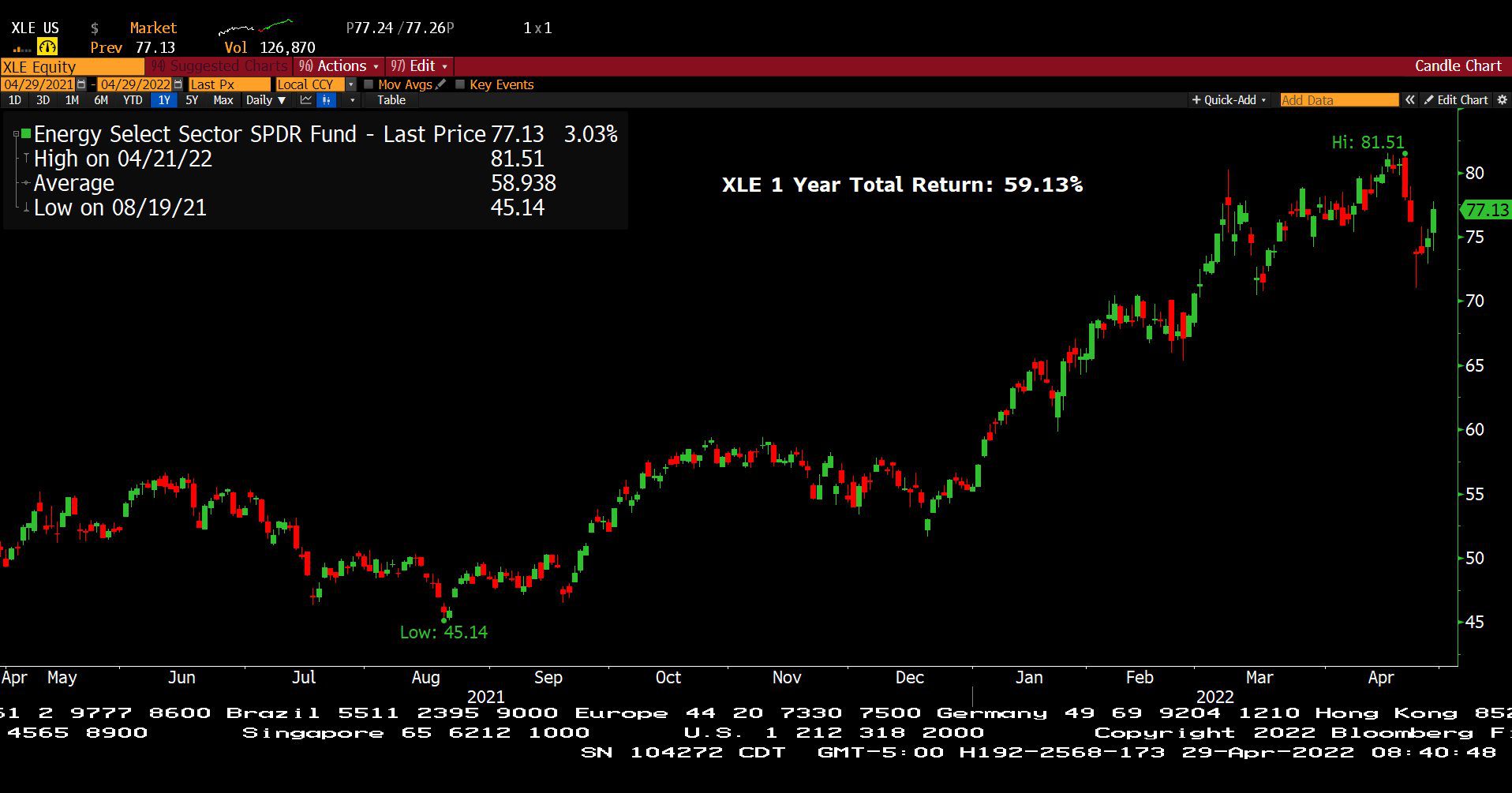This screenshot has height=793, width=1512.
Task: Collapse the legend tree expander box
Action: (16, 134)
